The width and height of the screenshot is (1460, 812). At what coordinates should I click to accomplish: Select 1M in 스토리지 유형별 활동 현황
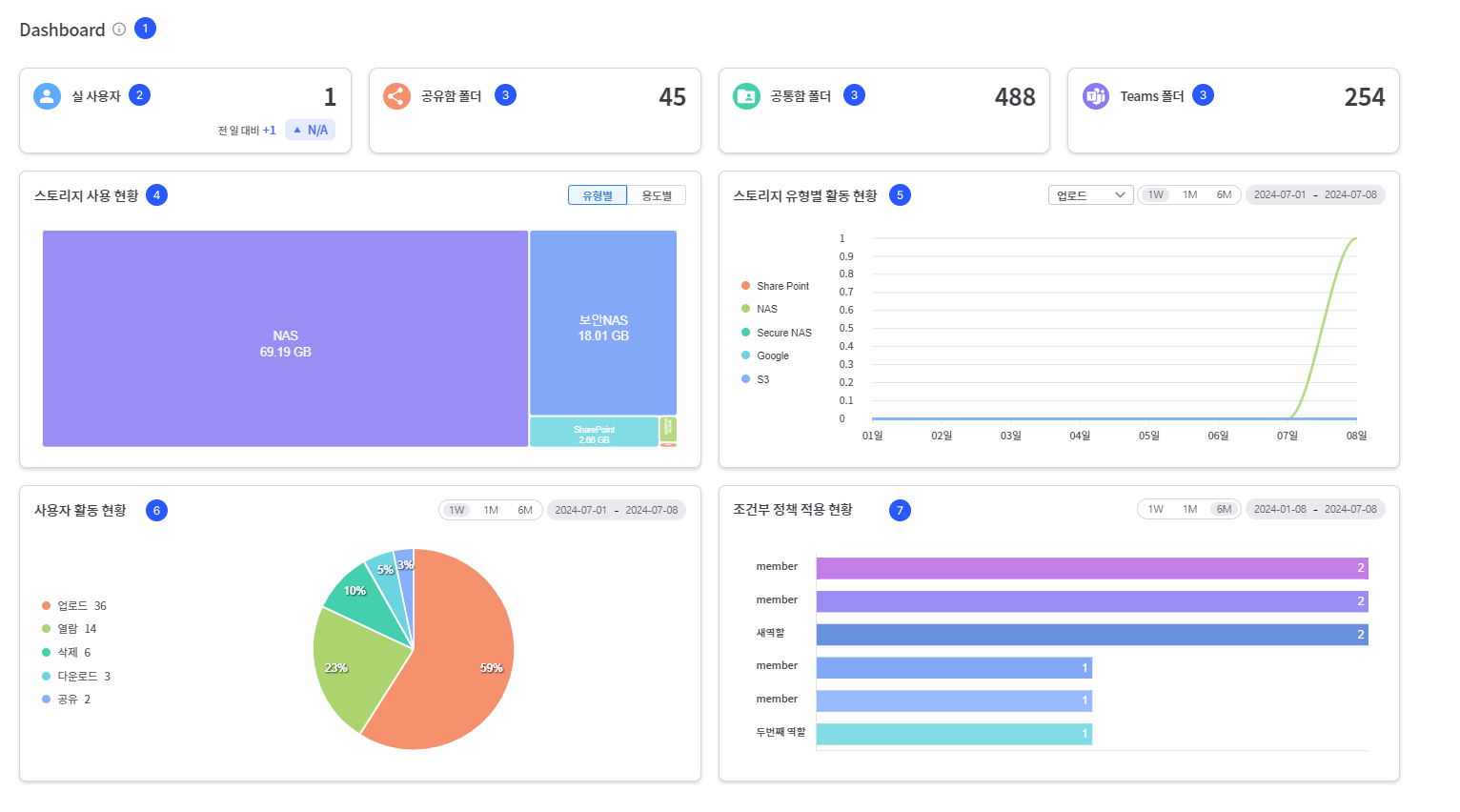(1189, 194)
